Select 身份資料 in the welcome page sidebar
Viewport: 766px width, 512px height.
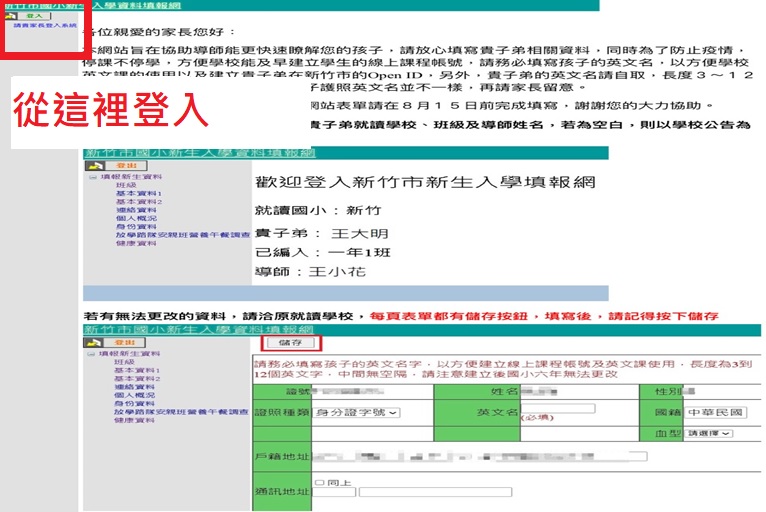[136, 227]
